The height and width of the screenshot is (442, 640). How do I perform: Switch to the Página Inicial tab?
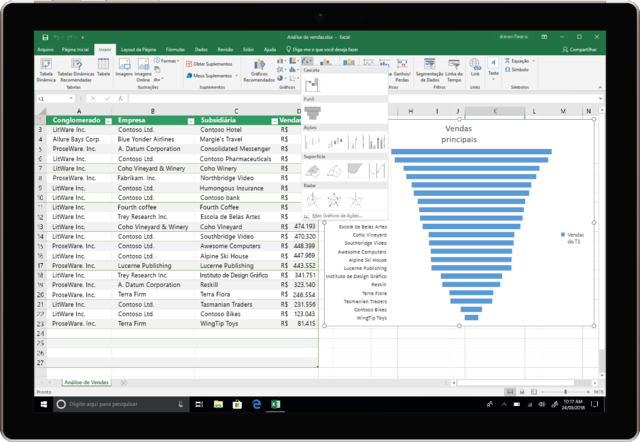[x=75, y=49]
